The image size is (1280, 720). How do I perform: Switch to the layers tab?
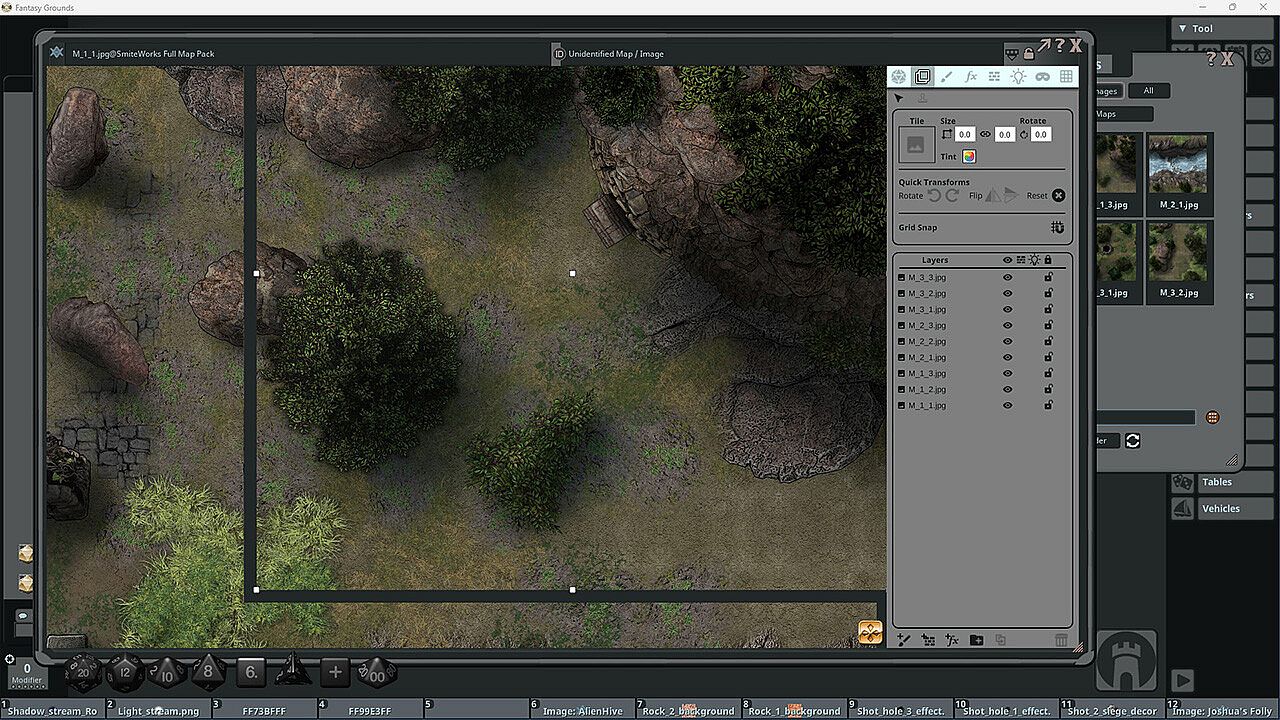pos(922,77)
